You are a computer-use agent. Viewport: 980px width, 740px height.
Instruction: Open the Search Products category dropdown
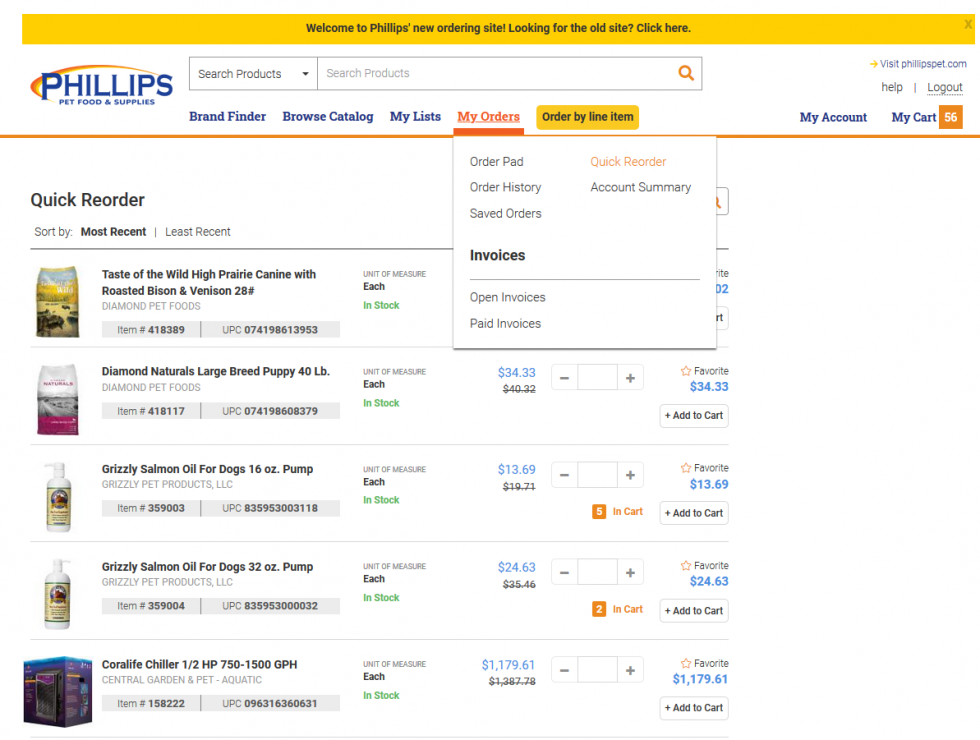253,74
